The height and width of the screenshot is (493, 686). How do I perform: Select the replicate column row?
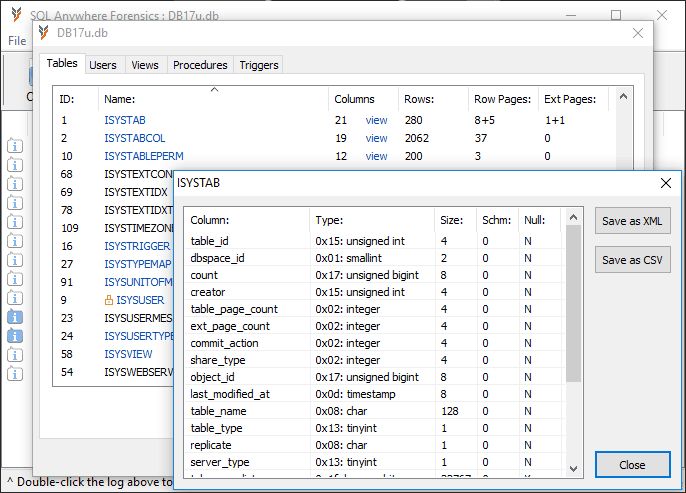[x=374, y=445]
